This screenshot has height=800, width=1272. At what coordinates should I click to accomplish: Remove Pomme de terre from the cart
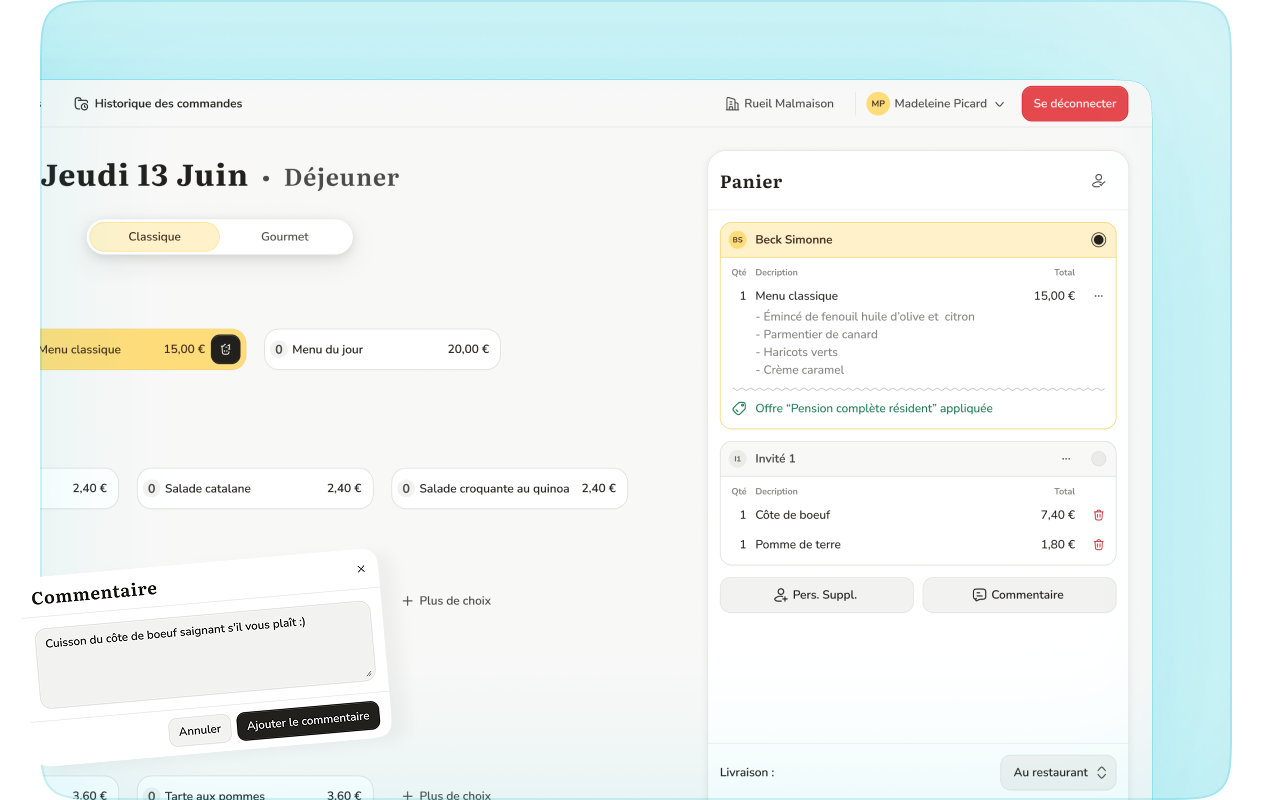click(1098, 545)
